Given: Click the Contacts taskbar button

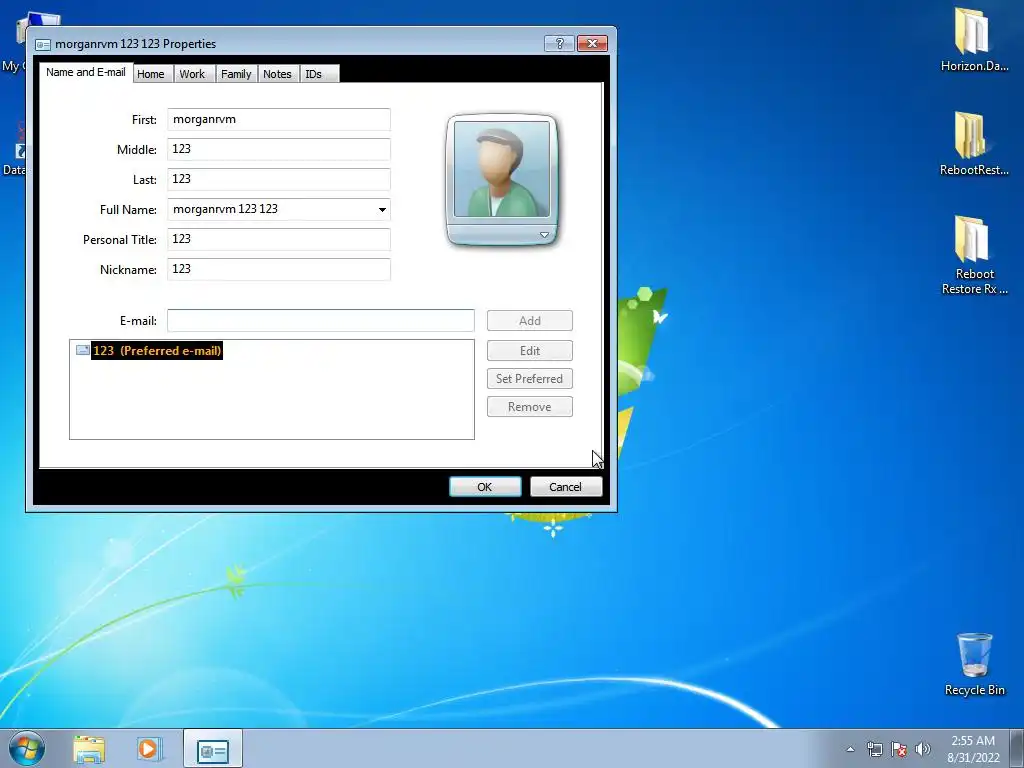Looking at the screenshot, I should pos(213,749).
